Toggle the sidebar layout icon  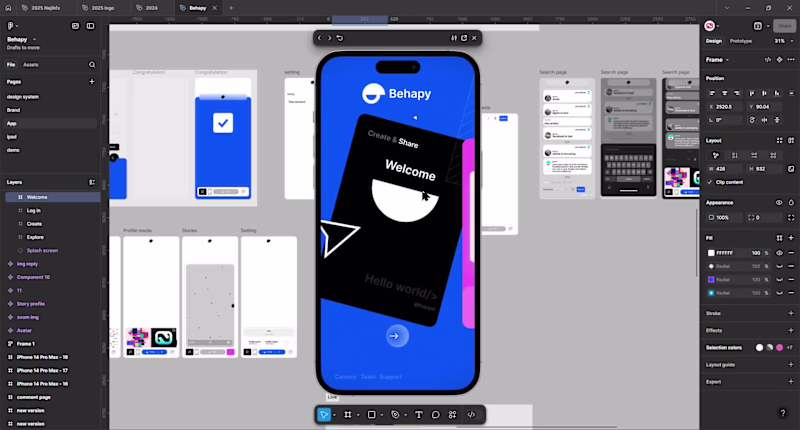90,26
